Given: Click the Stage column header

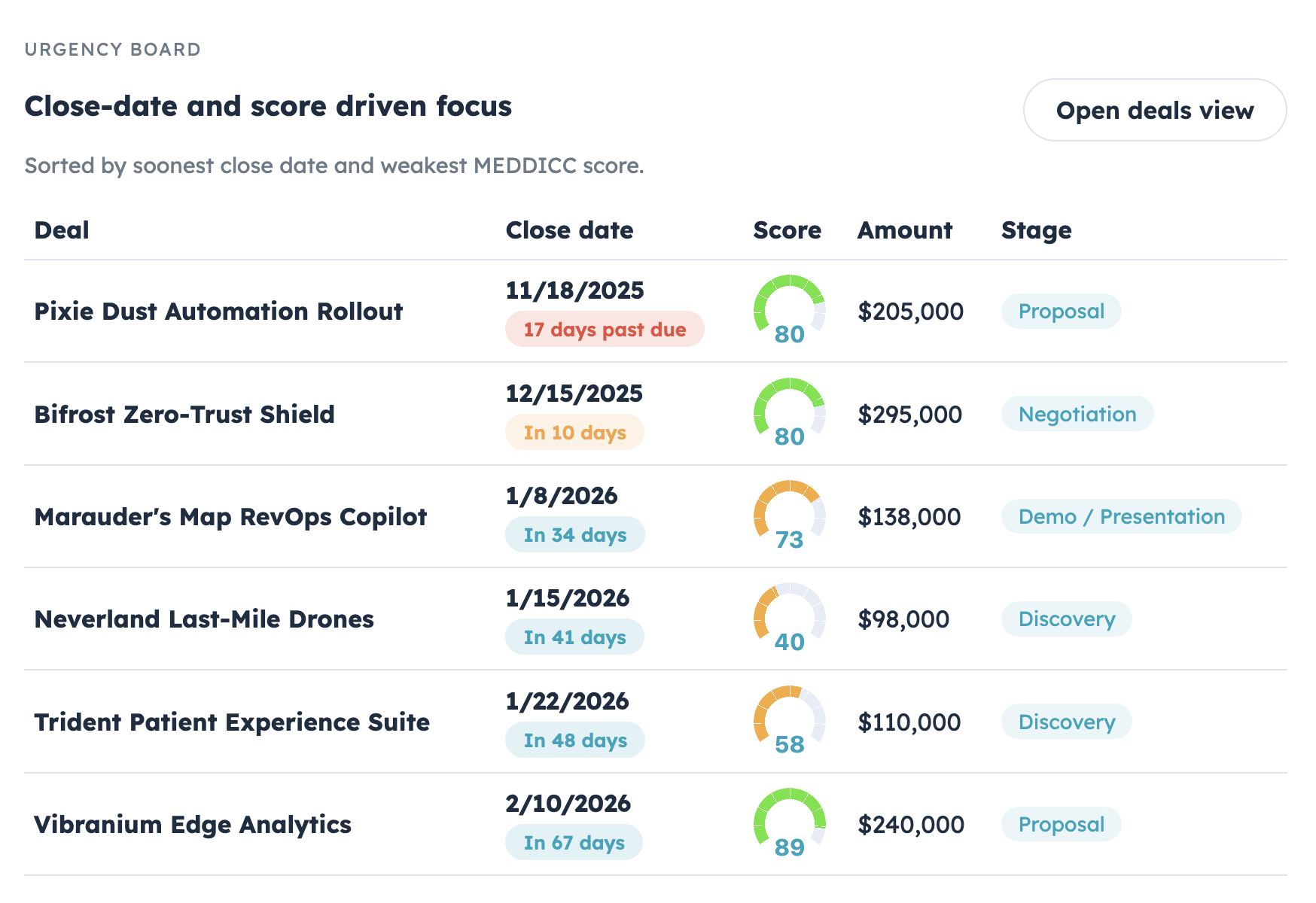Looking at the screenshot, I should point(1036,230).
